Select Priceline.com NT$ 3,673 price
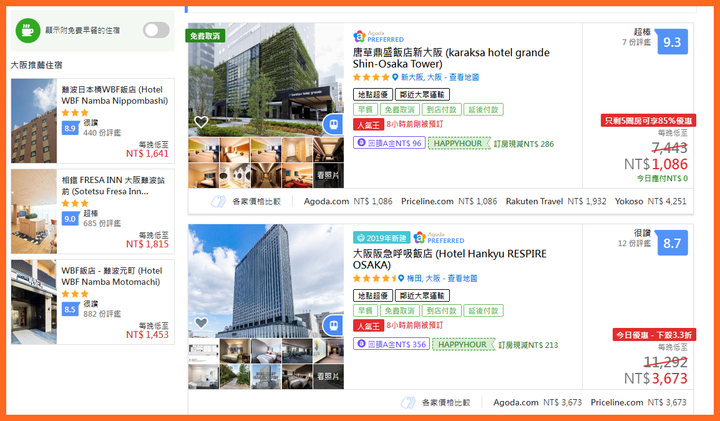 click(x=639, y=402)
